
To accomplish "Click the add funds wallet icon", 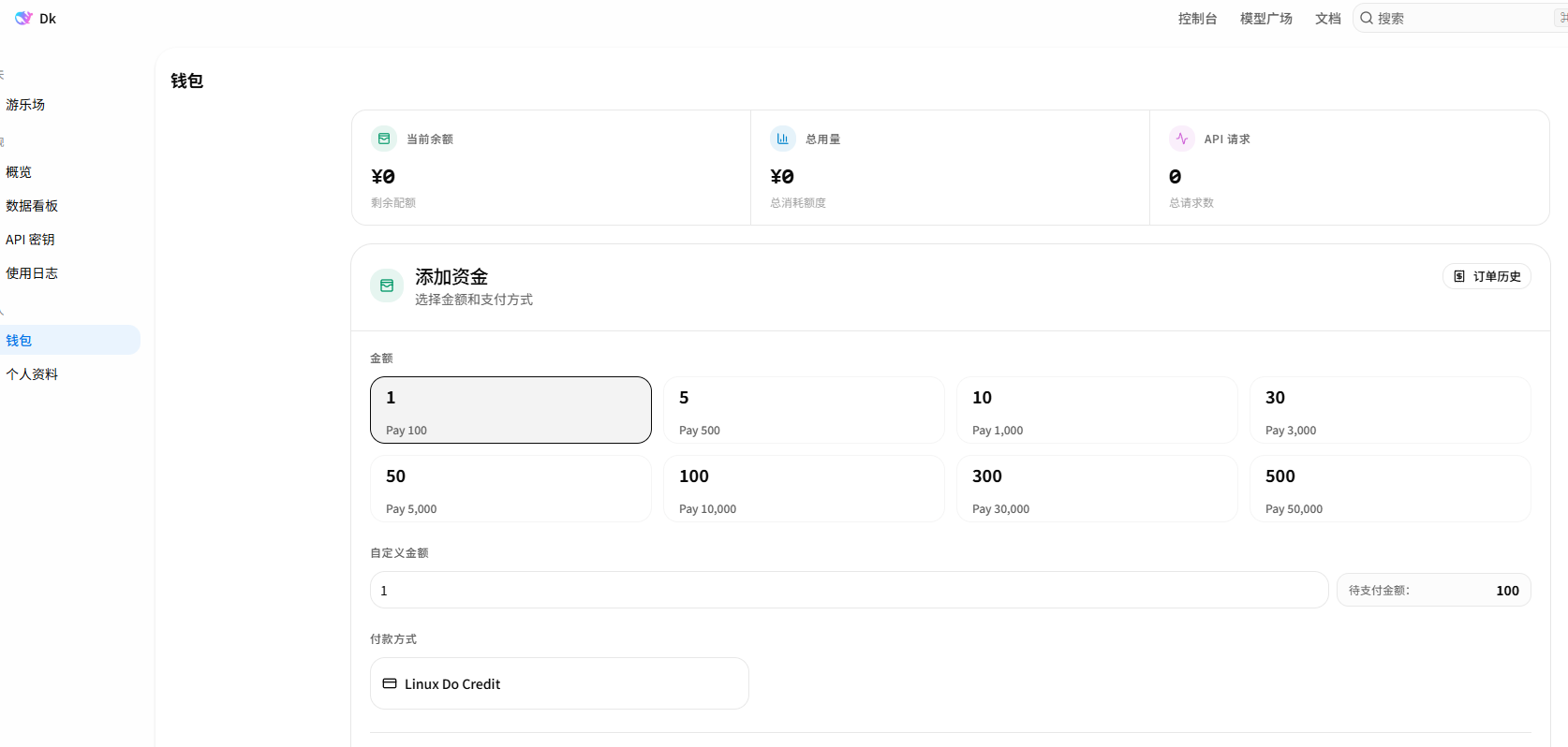I will click(x=387, y=286).
